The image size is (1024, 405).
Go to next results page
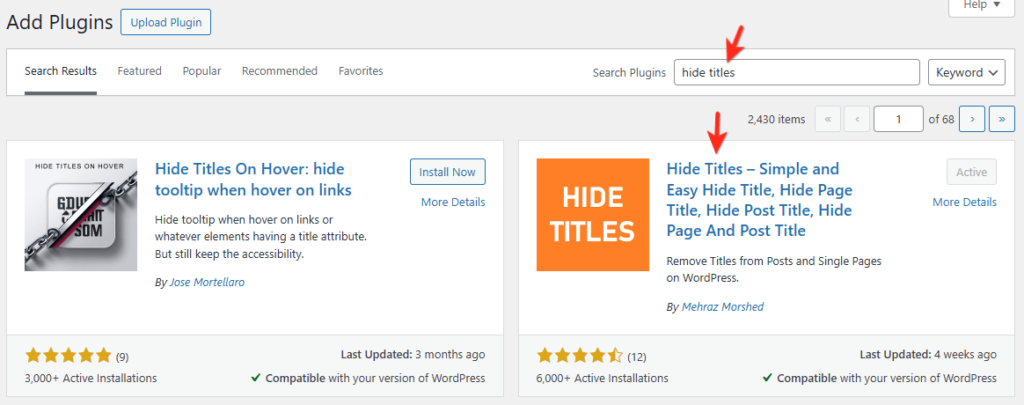(x=972, y=119)
